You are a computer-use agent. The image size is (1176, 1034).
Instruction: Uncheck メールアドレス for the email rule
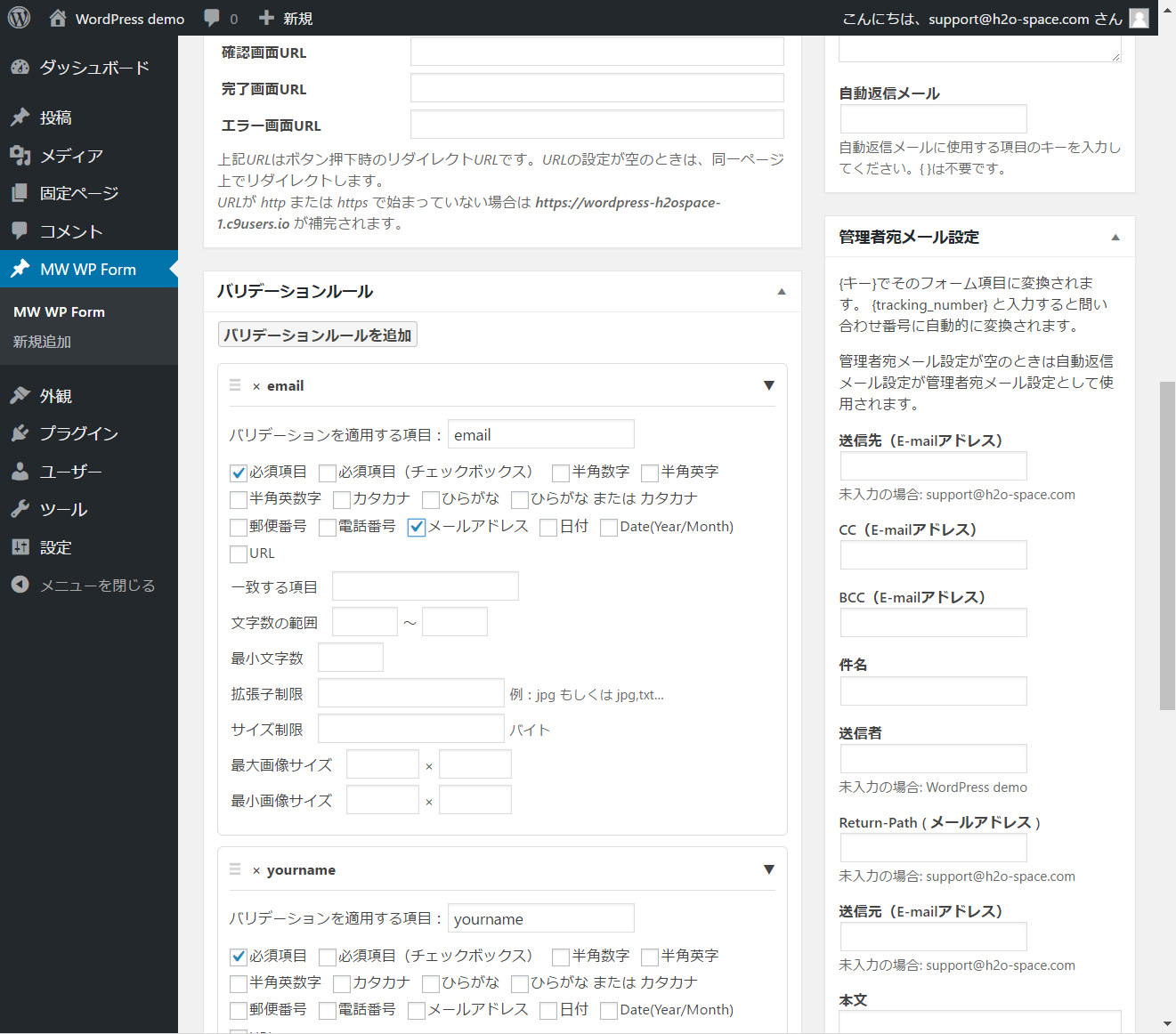pos(417,527)
